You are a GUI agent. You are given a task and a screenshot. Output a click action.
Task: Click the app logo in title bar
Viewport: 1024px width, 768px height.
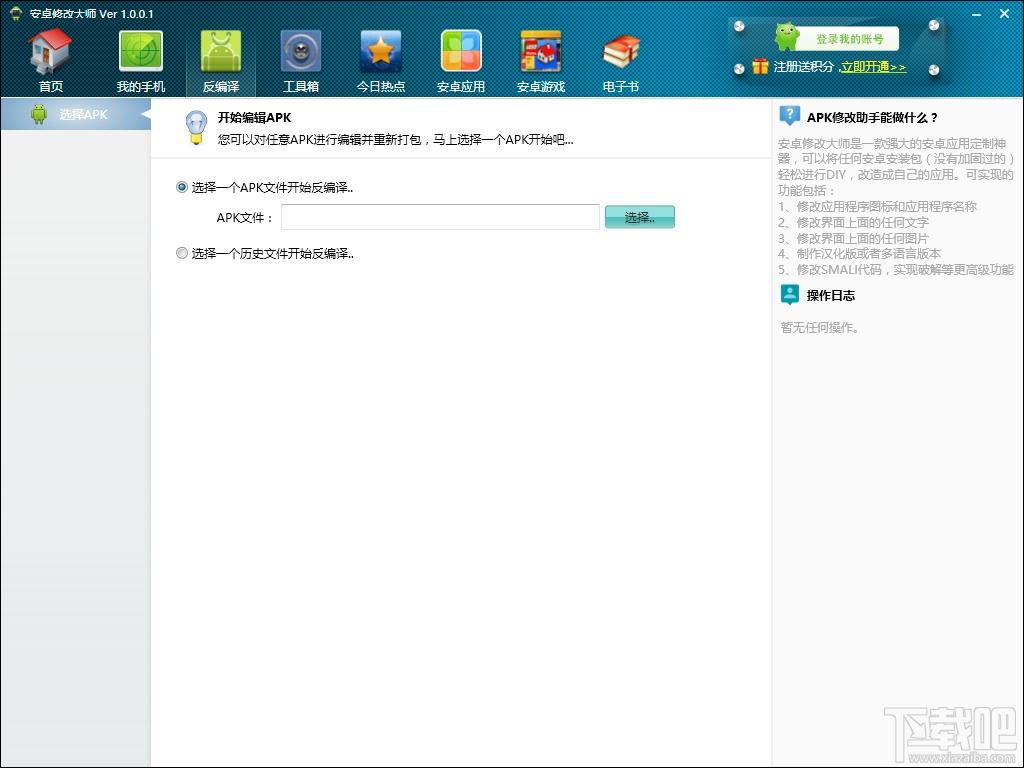15,14
